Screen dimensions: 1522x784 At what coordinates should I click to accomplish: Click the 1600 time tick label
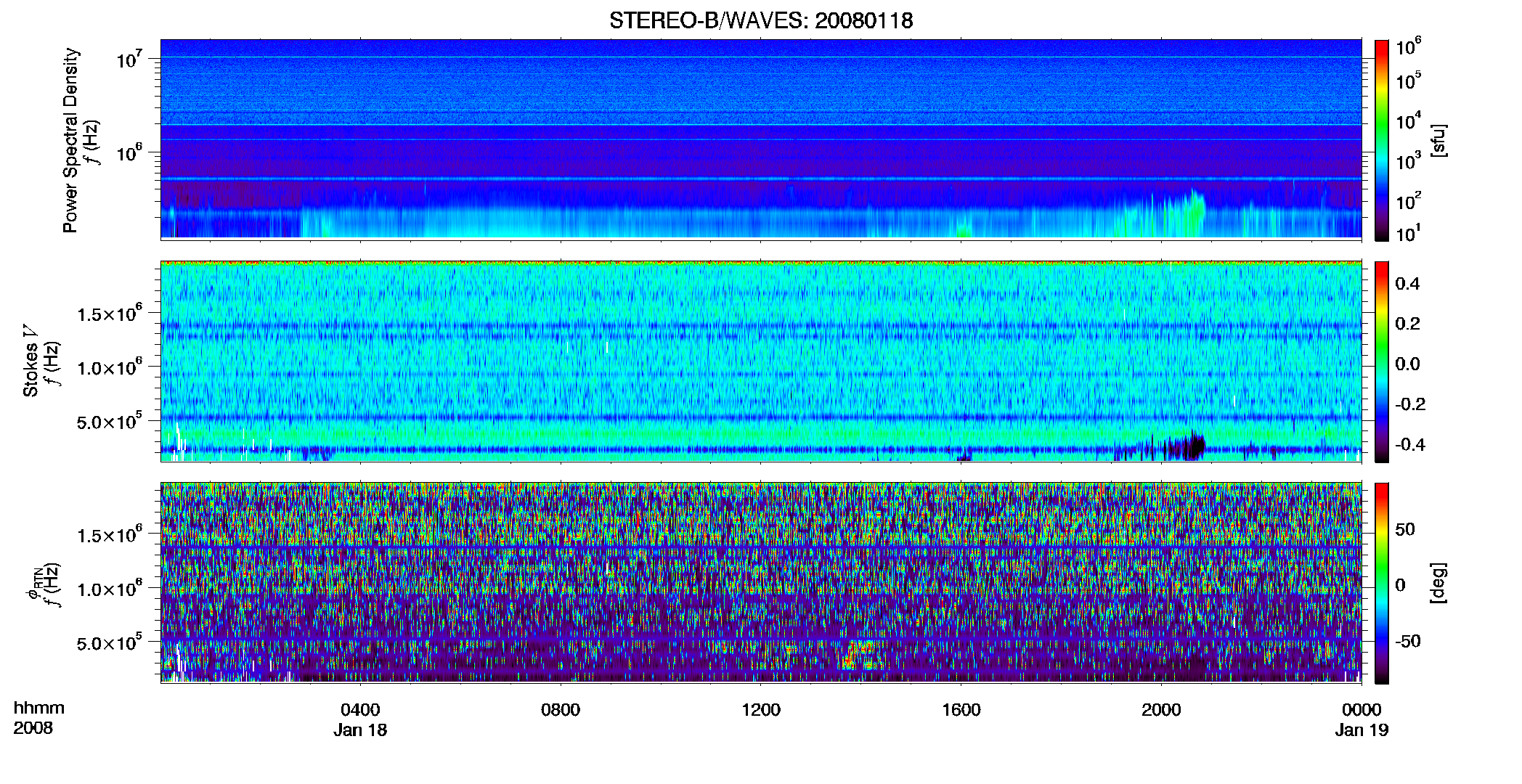(x=961, y=710)
